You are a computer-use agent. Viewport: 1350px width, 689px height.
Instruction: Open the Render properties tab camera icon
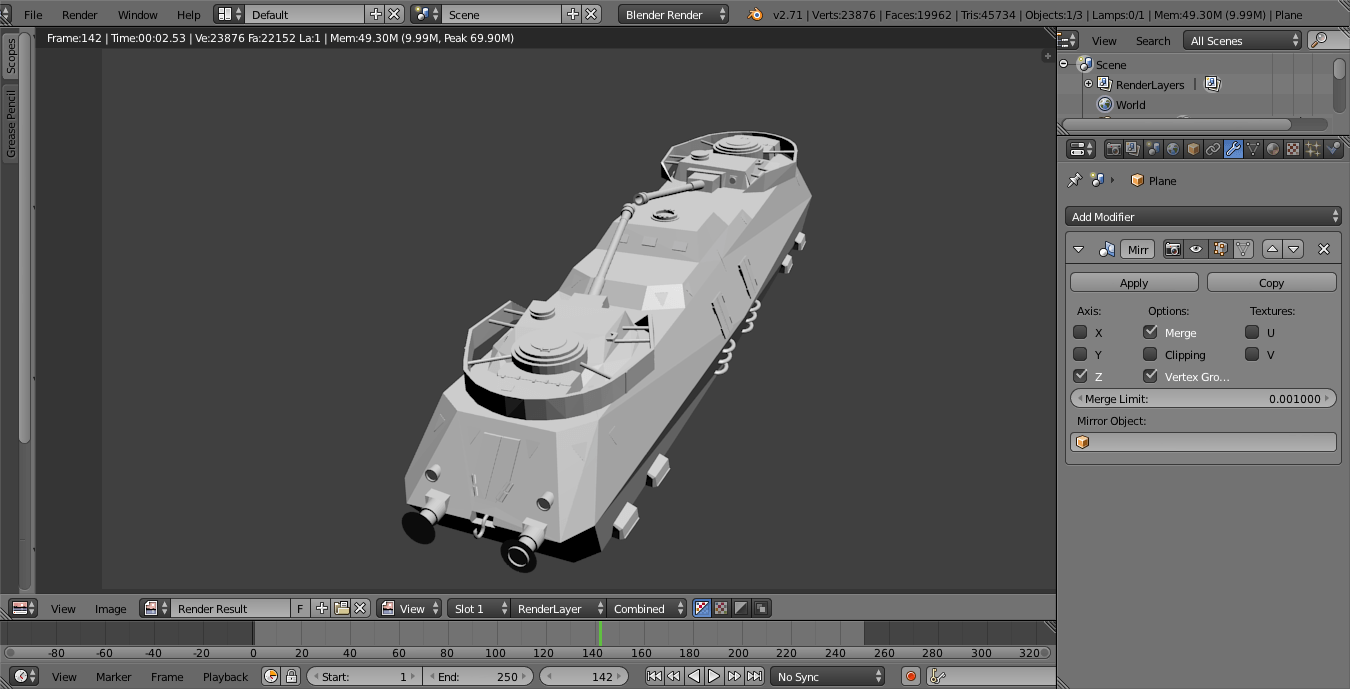click(x=1113, y=149)
